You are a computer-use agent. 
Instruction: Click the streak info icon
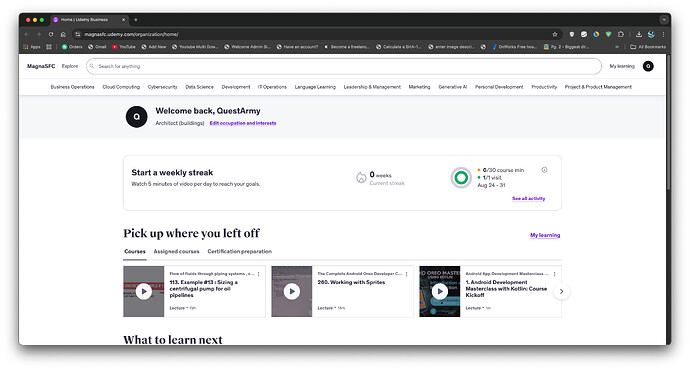544,170
